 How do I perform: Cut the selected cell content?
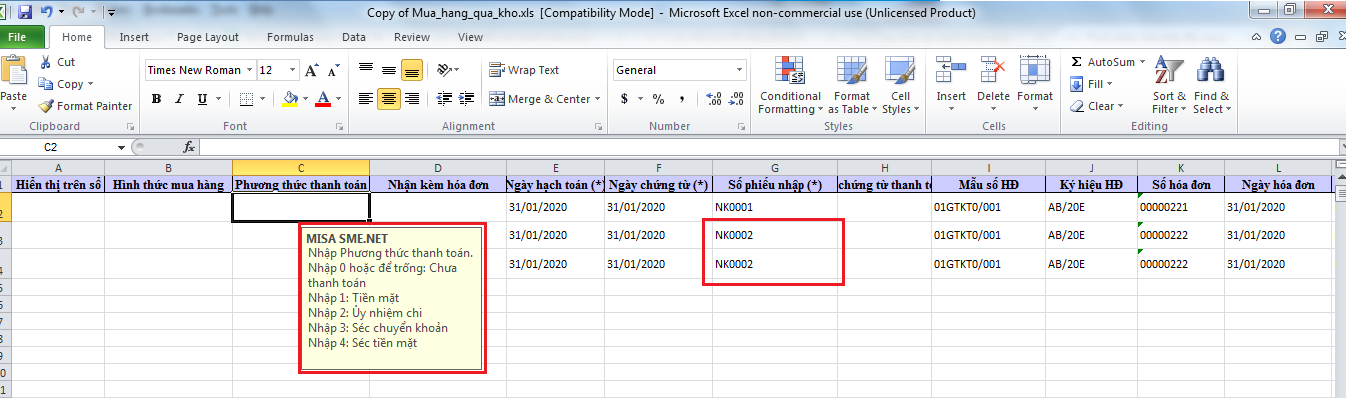pyautogui.click(x=59, y=62)
